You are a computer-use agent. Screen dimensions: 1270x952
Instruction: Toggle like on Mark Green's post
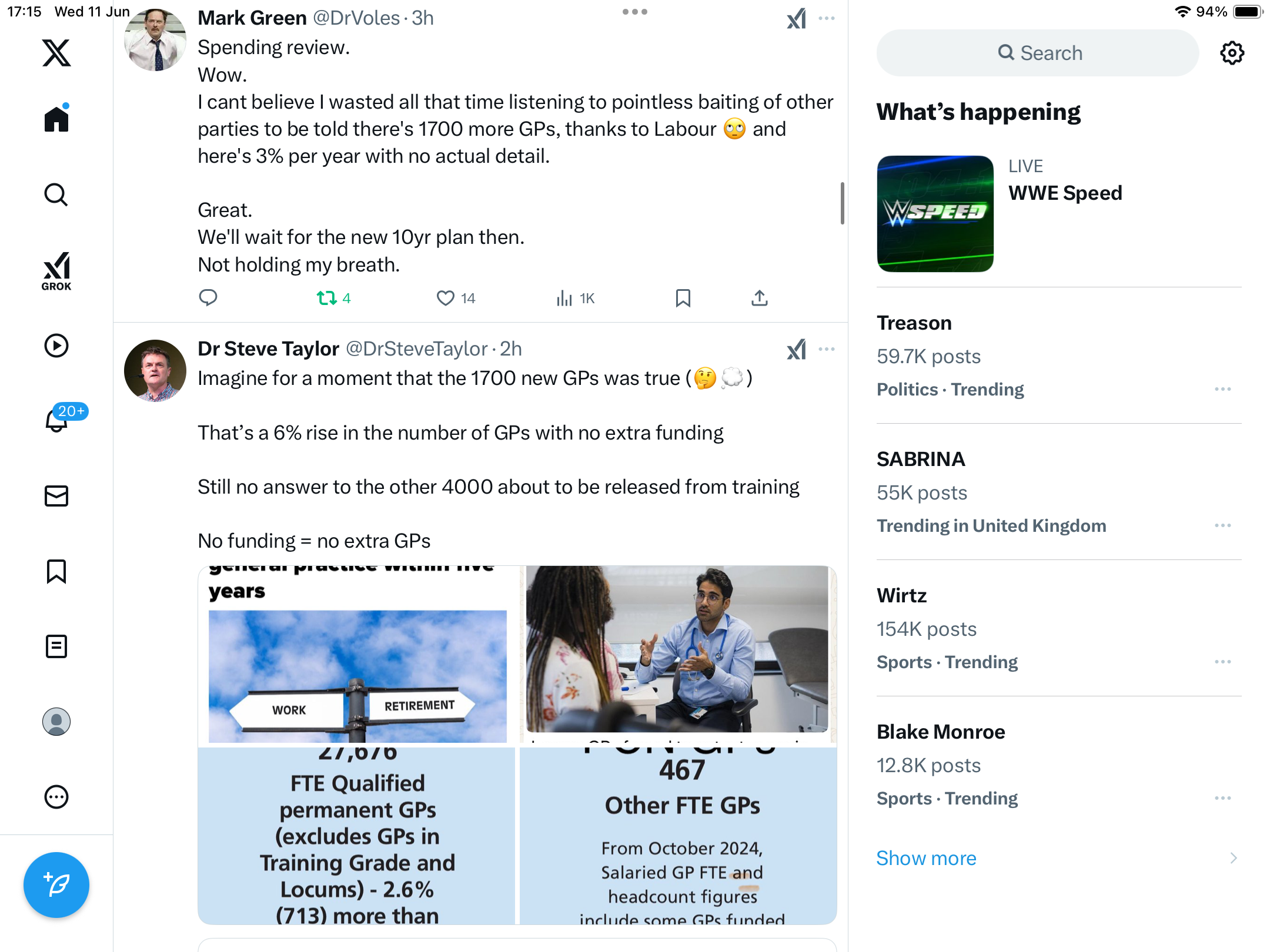(456, 299)
